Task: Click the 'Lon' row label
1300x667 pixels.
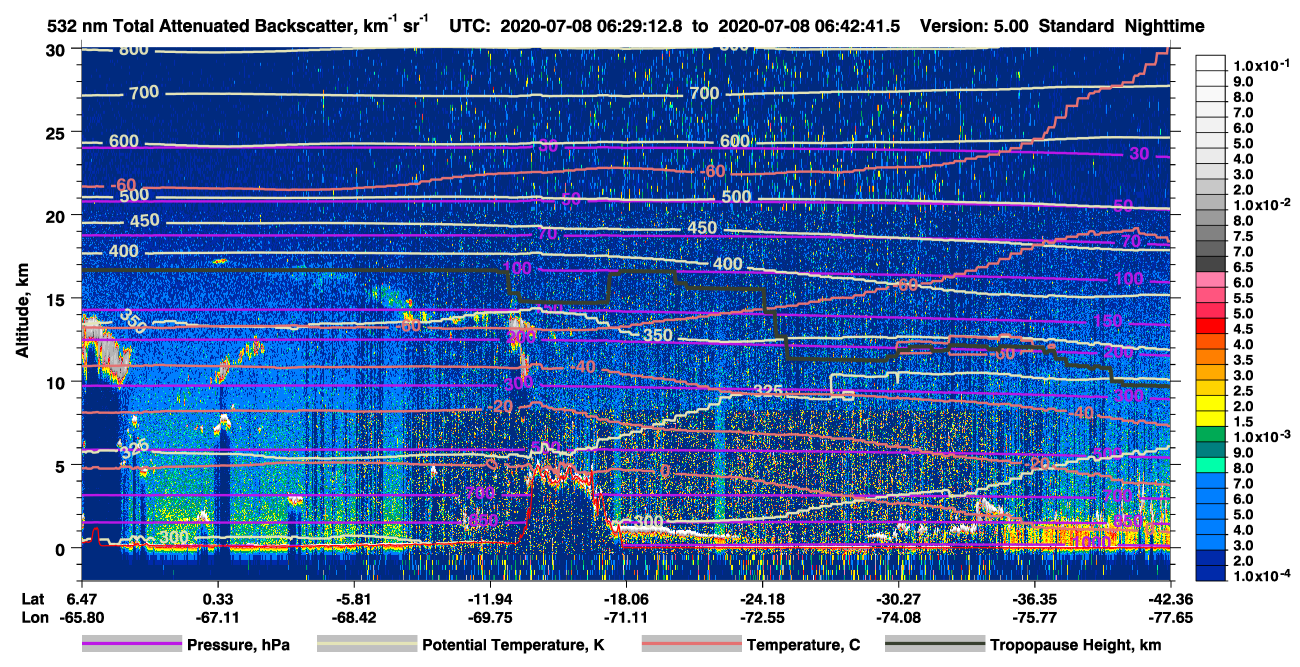Action: tap(33, 618)
